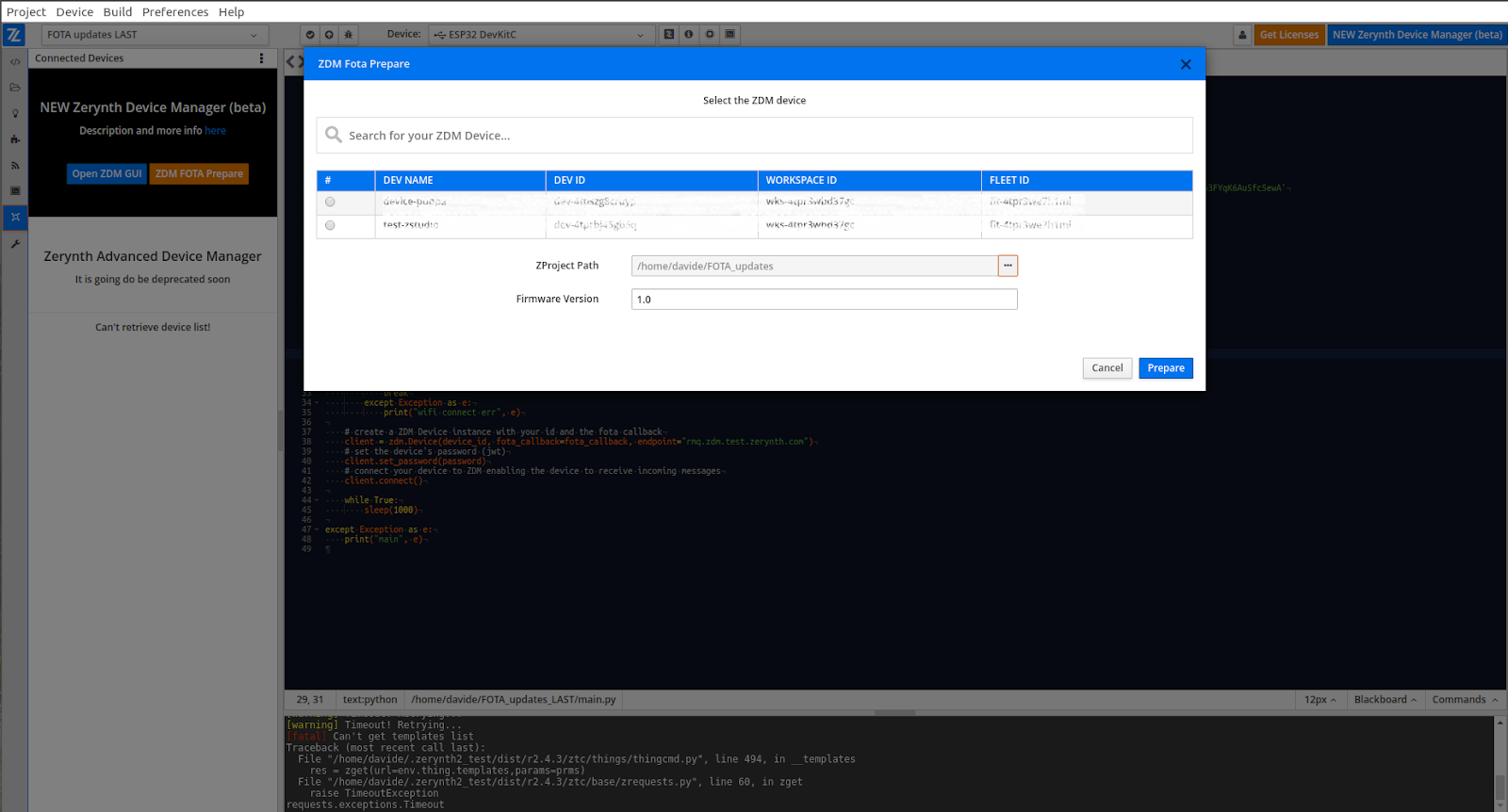
Task: Collapse code fold at line 44
Action: pyautogui.click(x=317, y=501)
